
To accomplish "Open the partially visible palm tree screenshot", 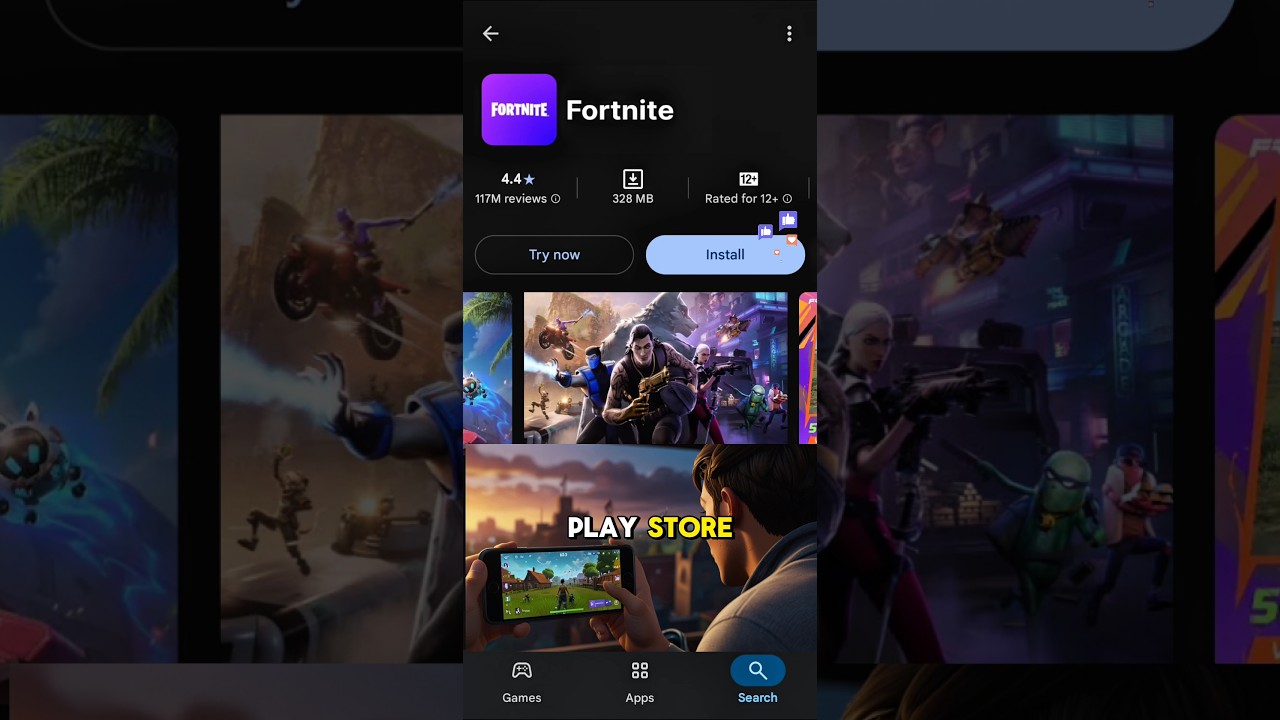I will pos(487,367).
